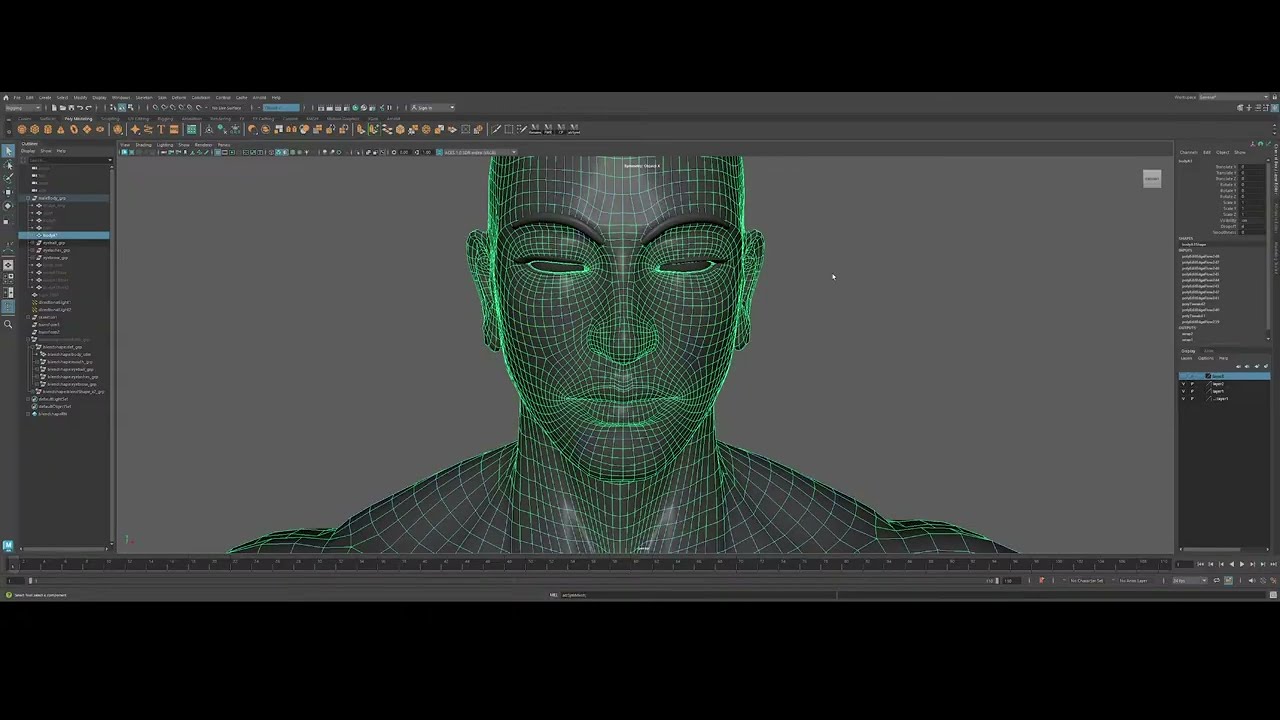Create a polygon torus from the shelf
Image resolution: width=1280 pixels, height=720 pixels.
click(x=74, y=129)
